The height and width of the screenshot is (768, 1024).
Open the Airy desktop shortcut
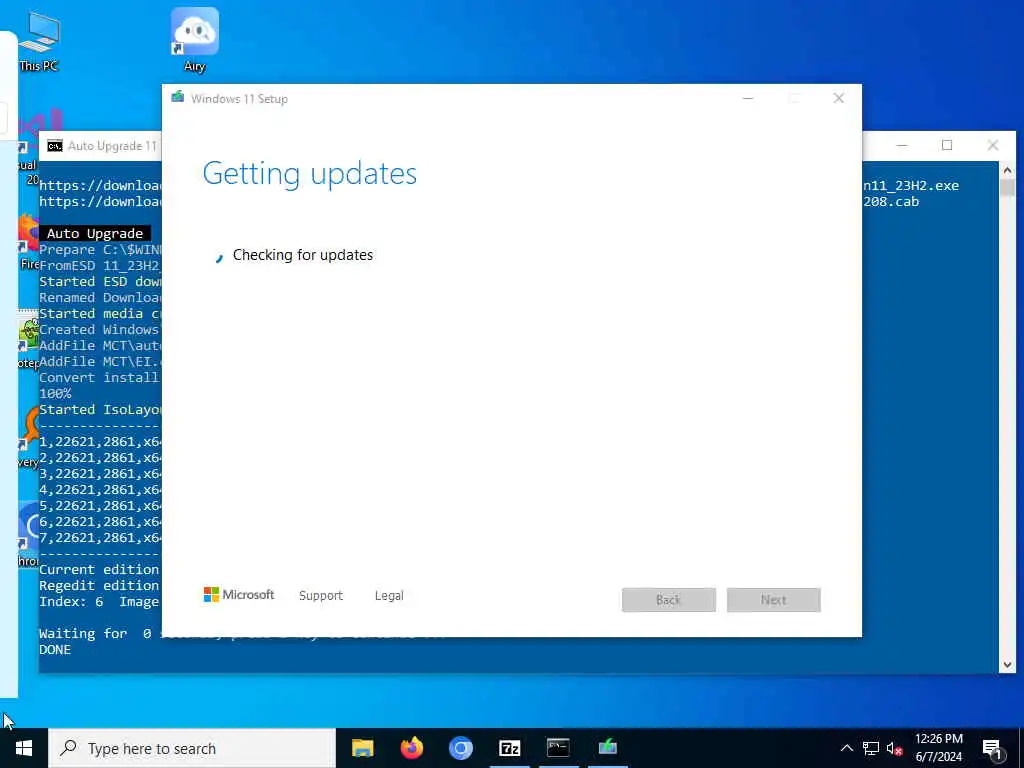pyautogui.click(x=195, y=39)
